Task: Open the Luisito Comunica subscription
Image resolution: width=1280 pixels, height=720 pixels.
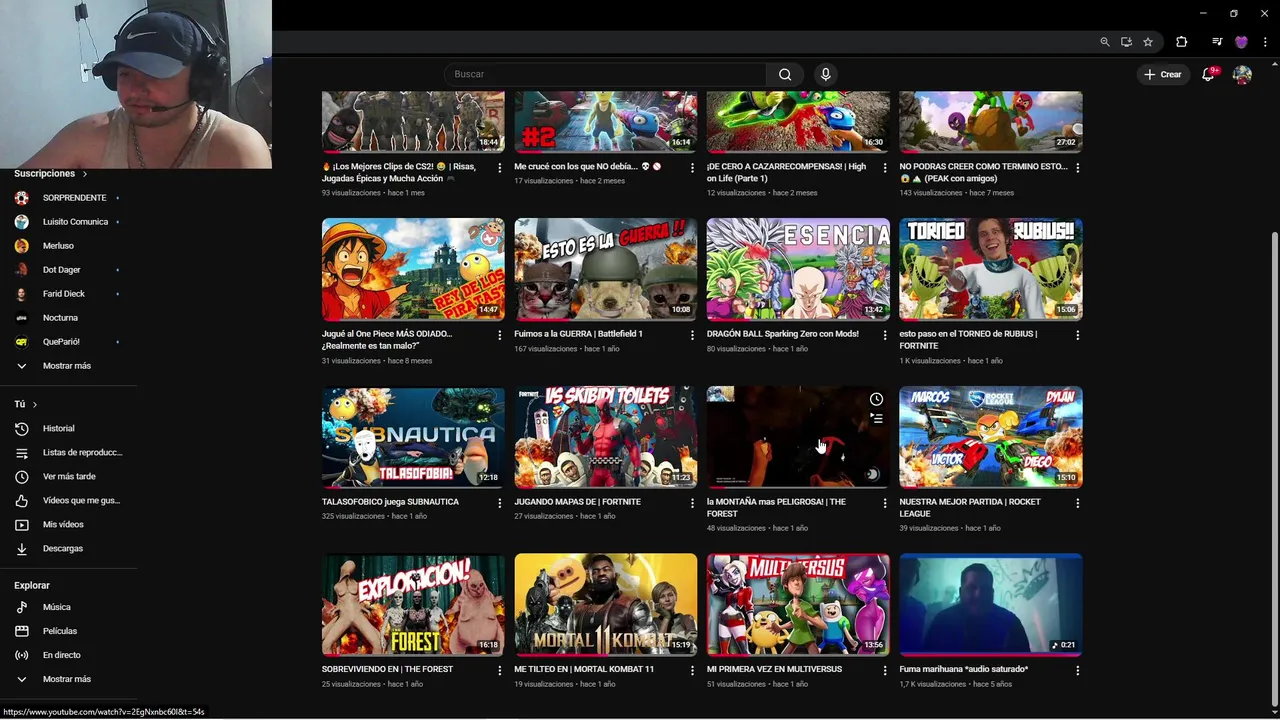Action: click(x=68, y=222)
